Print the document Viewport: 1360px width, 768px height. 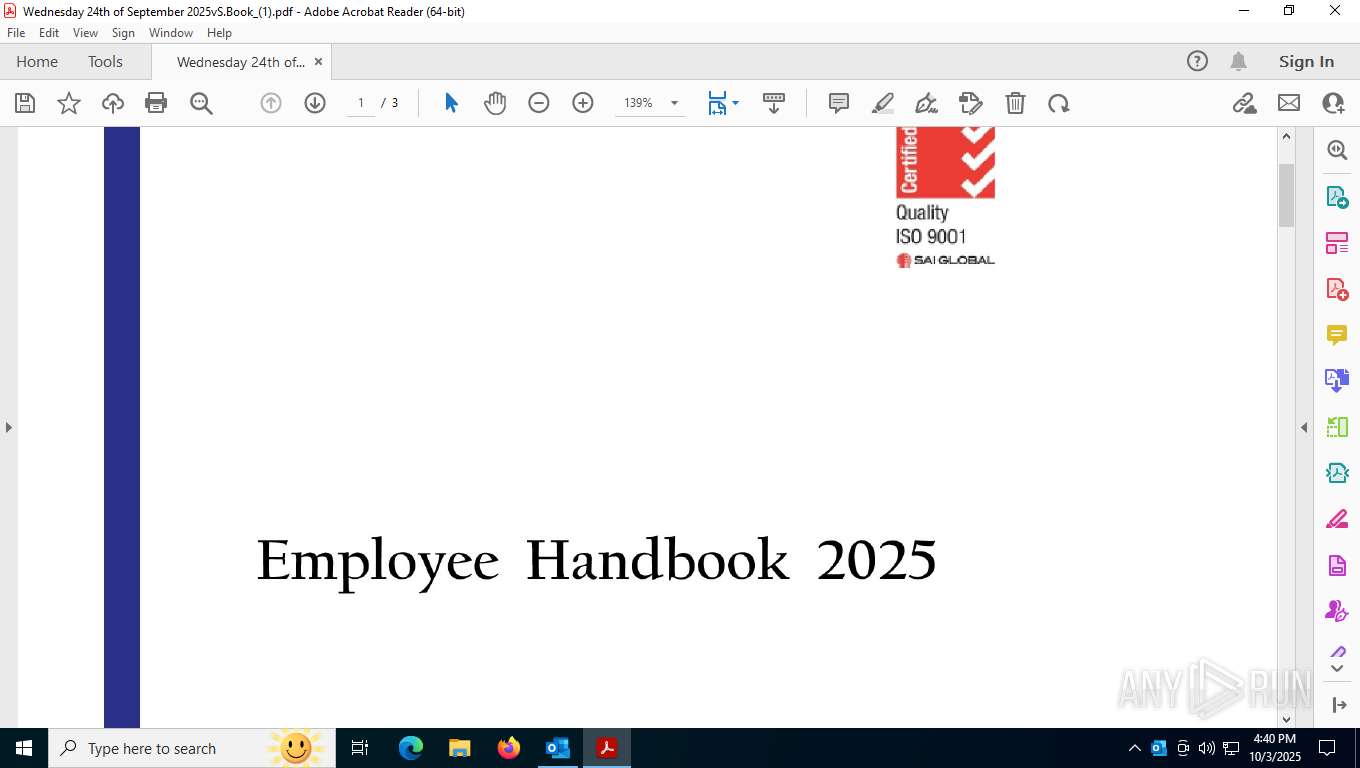point(156,103)
